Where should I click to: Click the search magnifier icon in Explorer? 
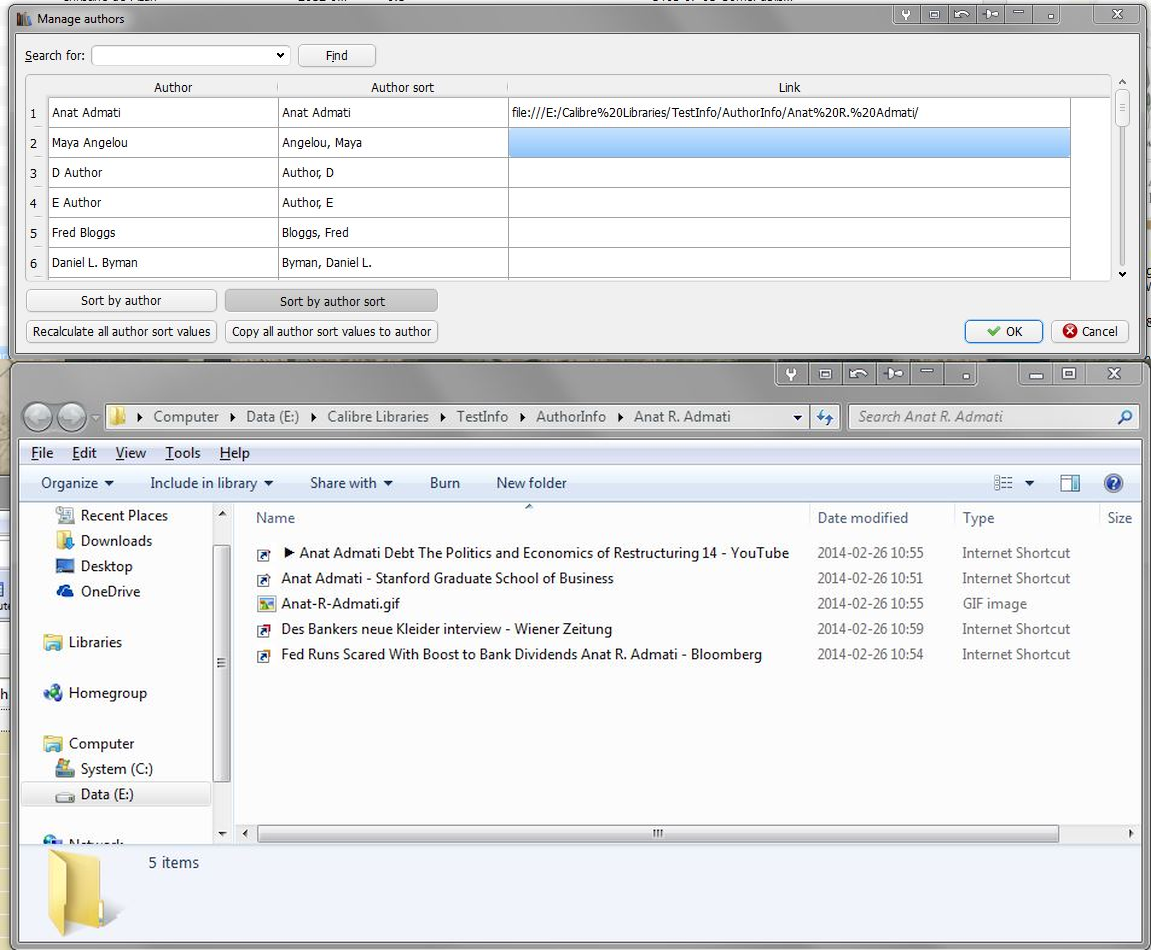(1124, 417)
